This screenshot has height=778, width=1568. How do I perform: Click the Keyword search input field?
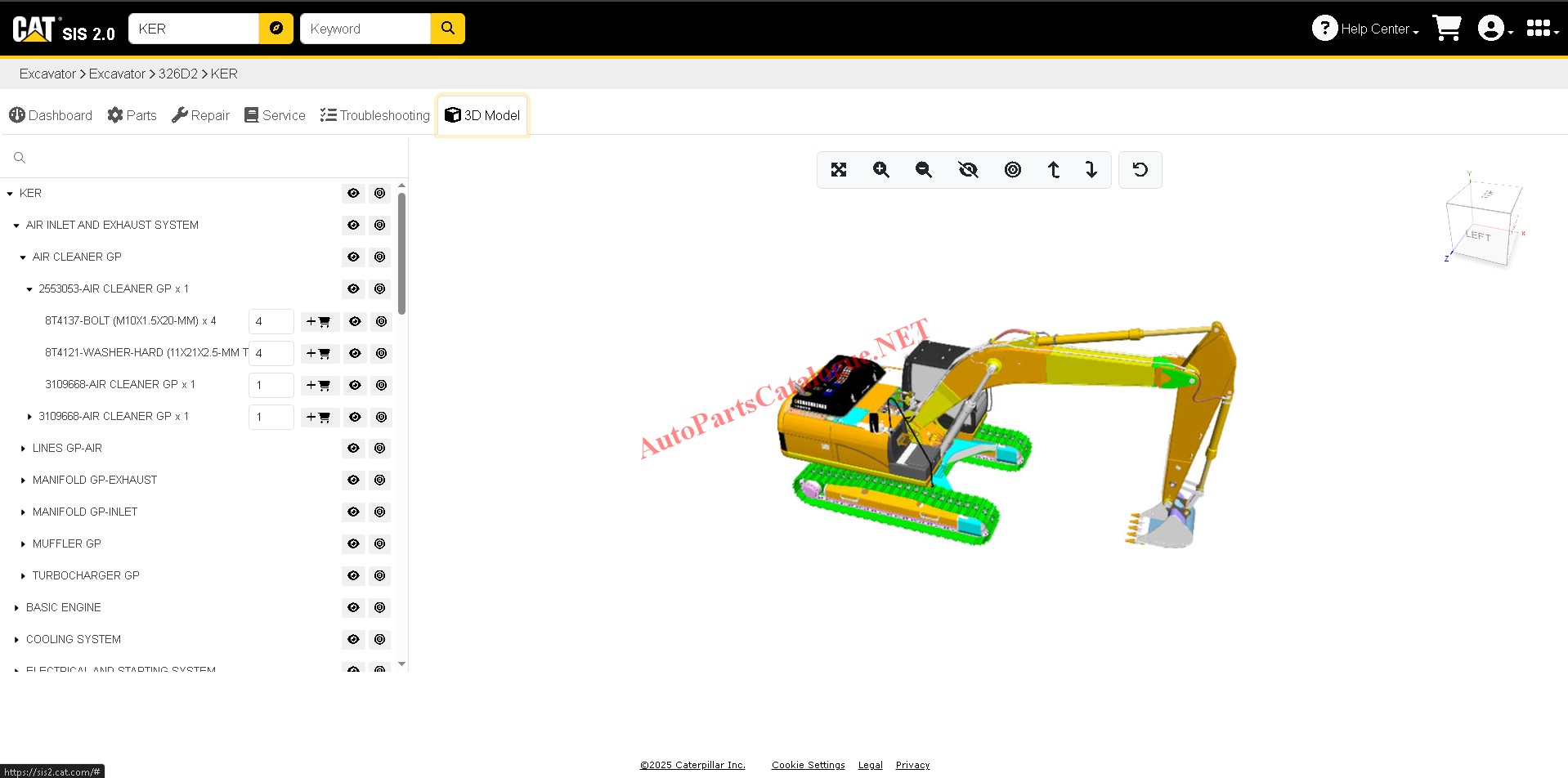[x=365, y=29]
